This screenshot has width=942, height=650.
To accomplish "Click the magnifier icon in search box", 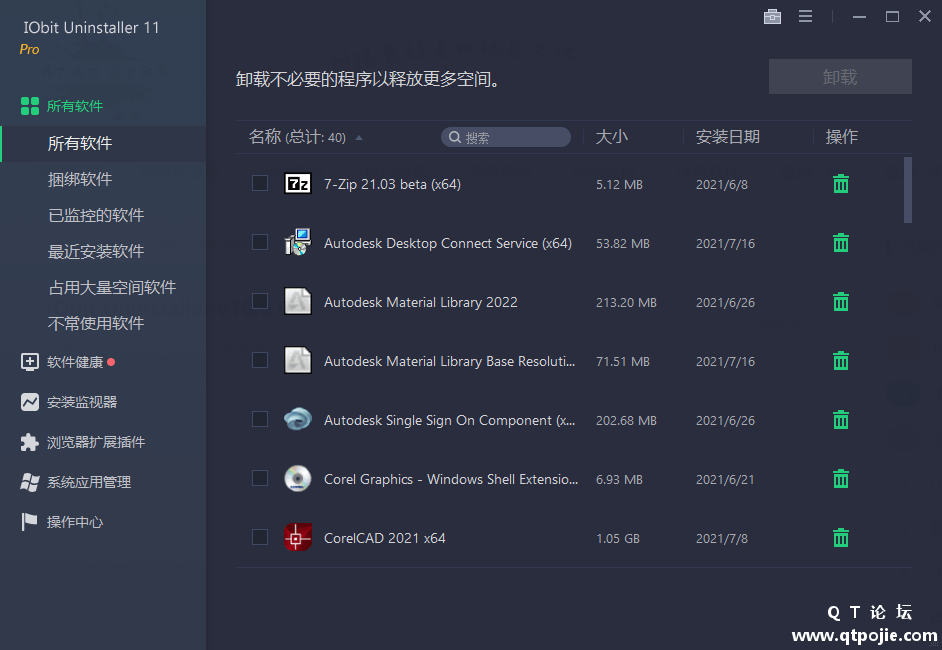I will pos(455,137).
